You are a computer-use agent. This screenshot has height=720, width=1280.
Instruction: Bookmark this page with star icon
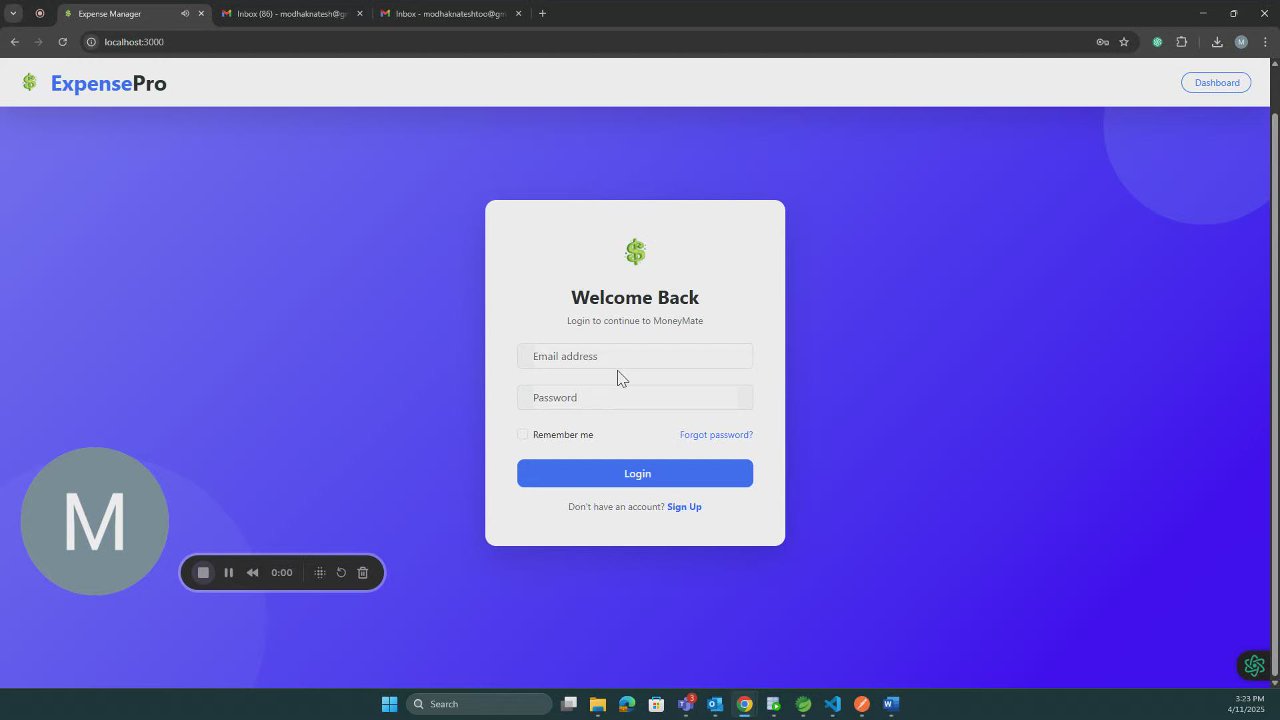1124,42
